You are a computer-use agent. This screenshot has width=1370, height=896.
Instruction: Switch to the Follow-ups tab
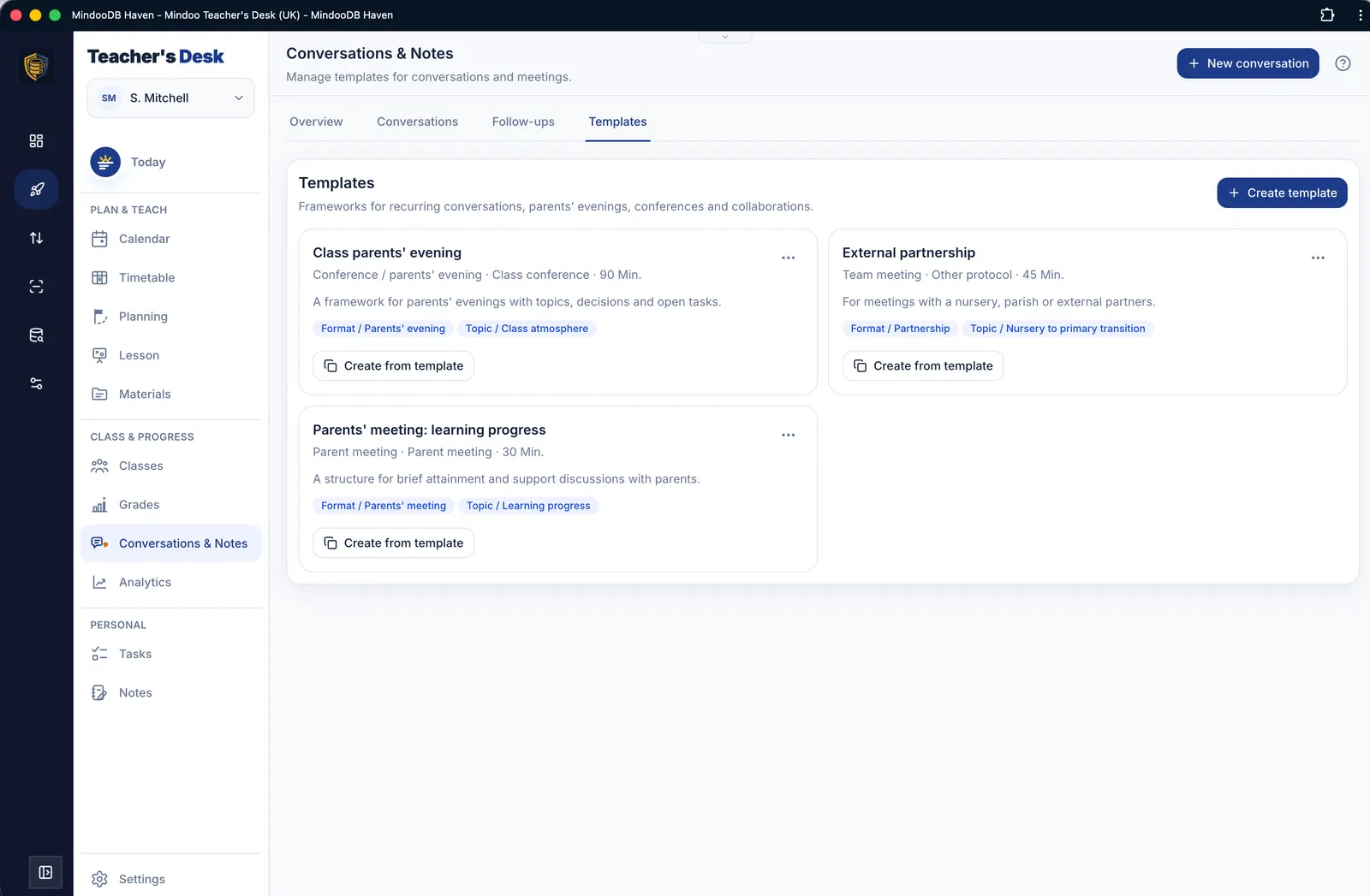click(x=523, y=122)
